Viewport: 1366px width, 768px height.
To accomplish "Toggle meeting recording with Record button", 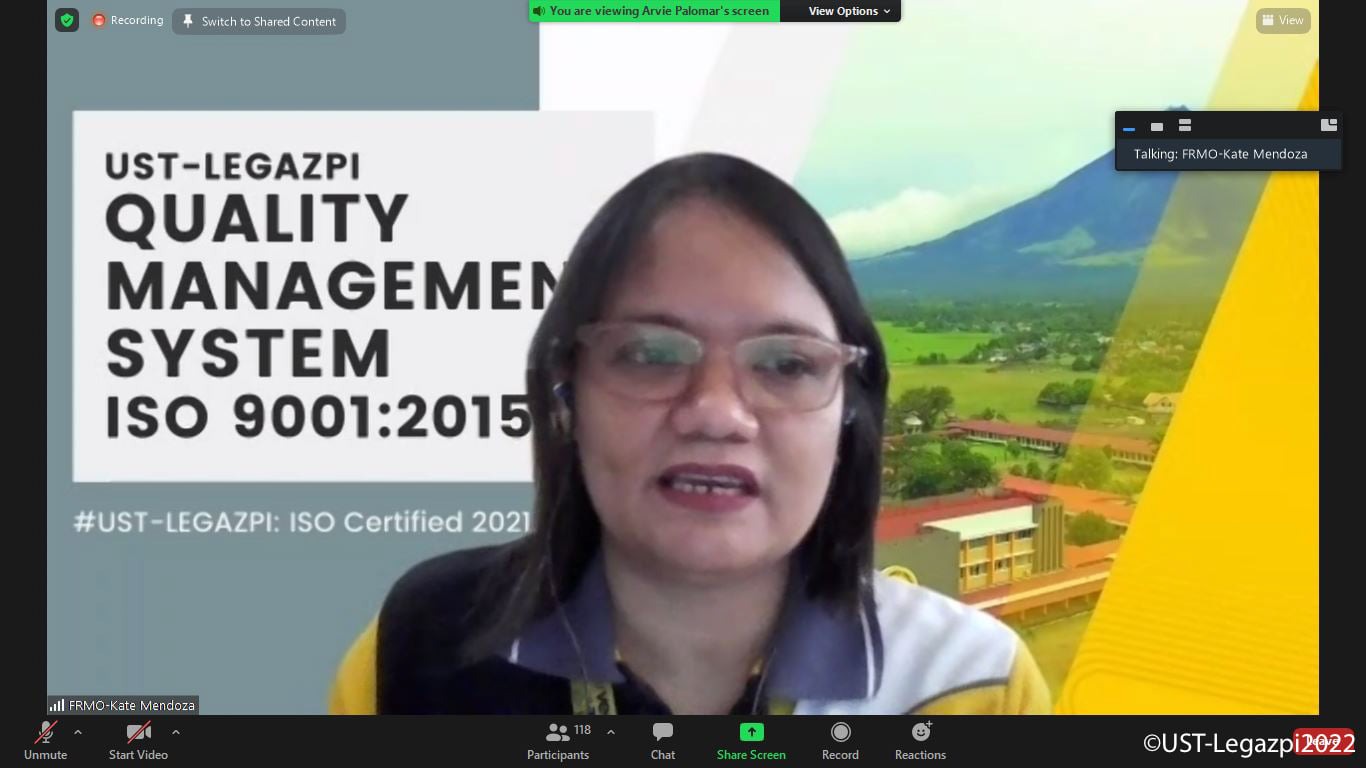I will [840, 741].
